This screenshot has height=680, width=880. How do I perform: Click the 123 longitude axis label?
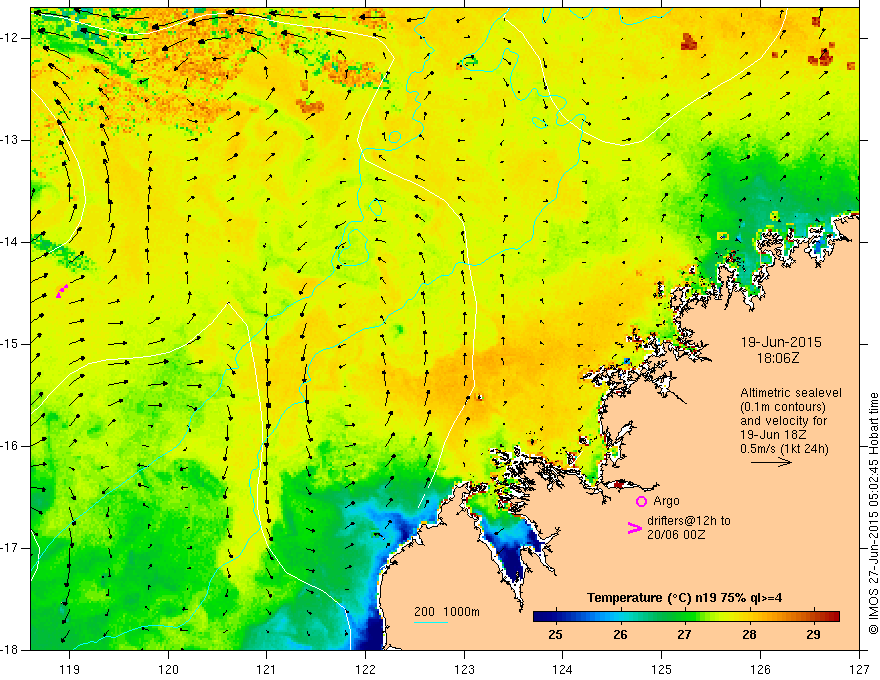click(x=464, y=669)
